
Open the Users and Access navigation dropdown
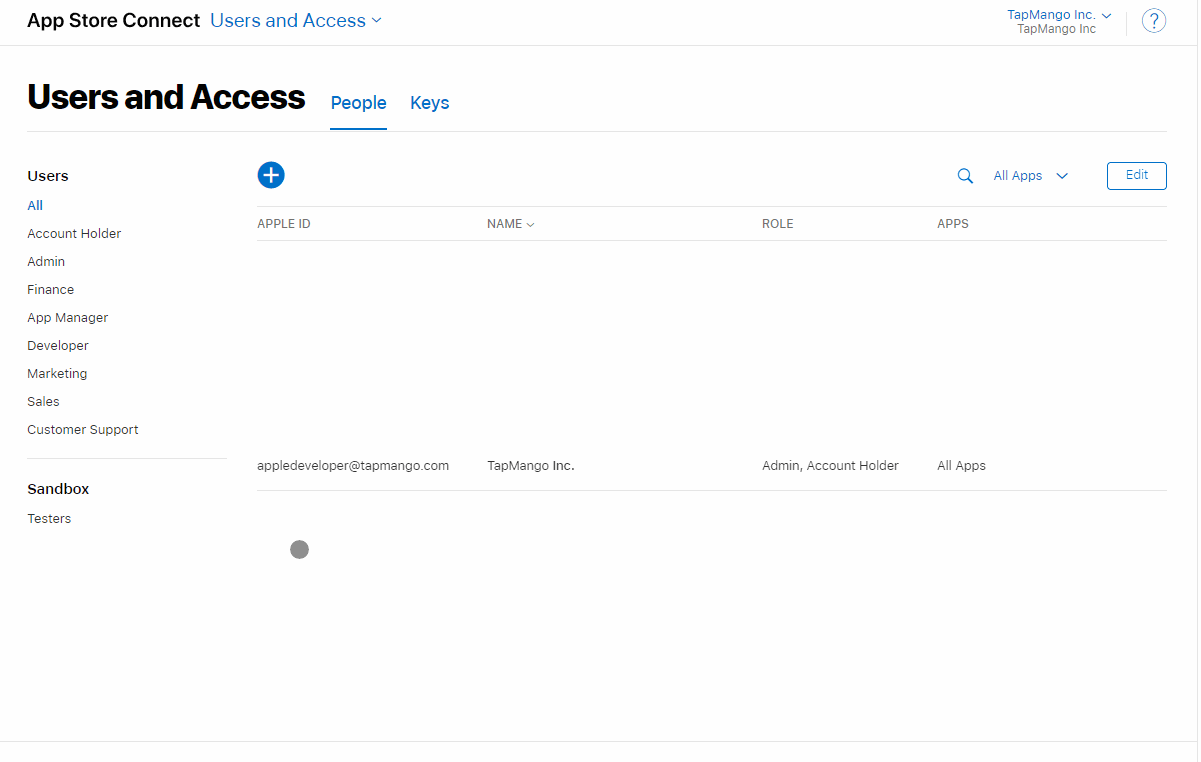click(x=295, y=21)
